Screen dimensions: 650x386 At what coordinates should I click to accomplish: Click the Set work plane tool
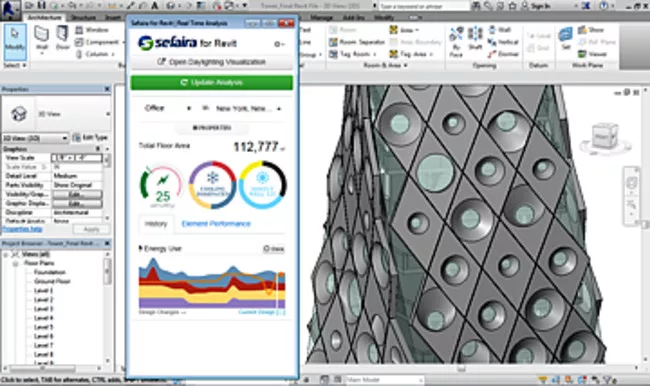[x=566, y=39]
